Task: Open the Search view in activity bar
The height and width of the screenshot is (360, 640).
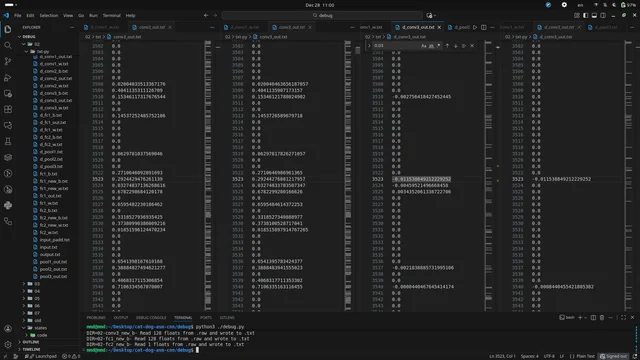Action: (8, 45)
